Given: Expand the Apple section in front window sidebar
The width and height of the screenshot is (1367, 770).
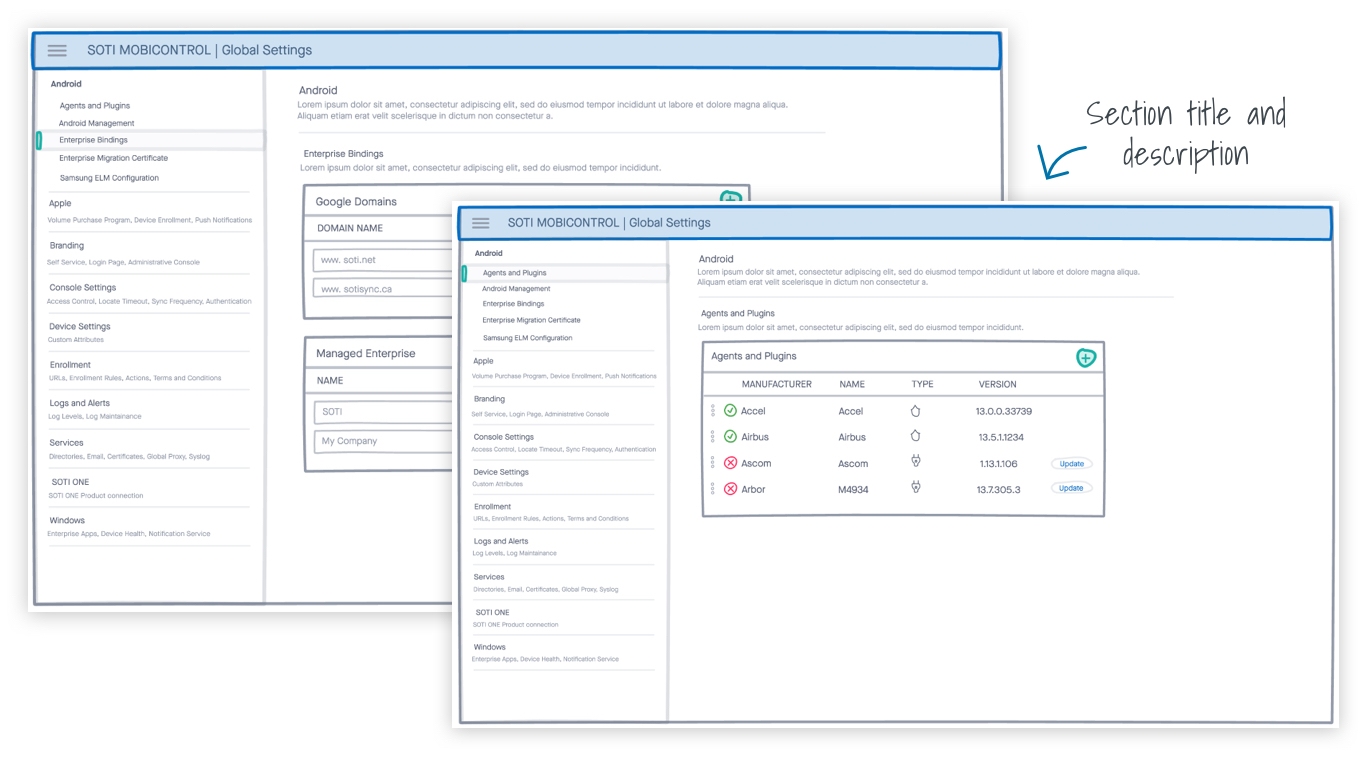Looking at the screenshot, I should pos(484,361).
